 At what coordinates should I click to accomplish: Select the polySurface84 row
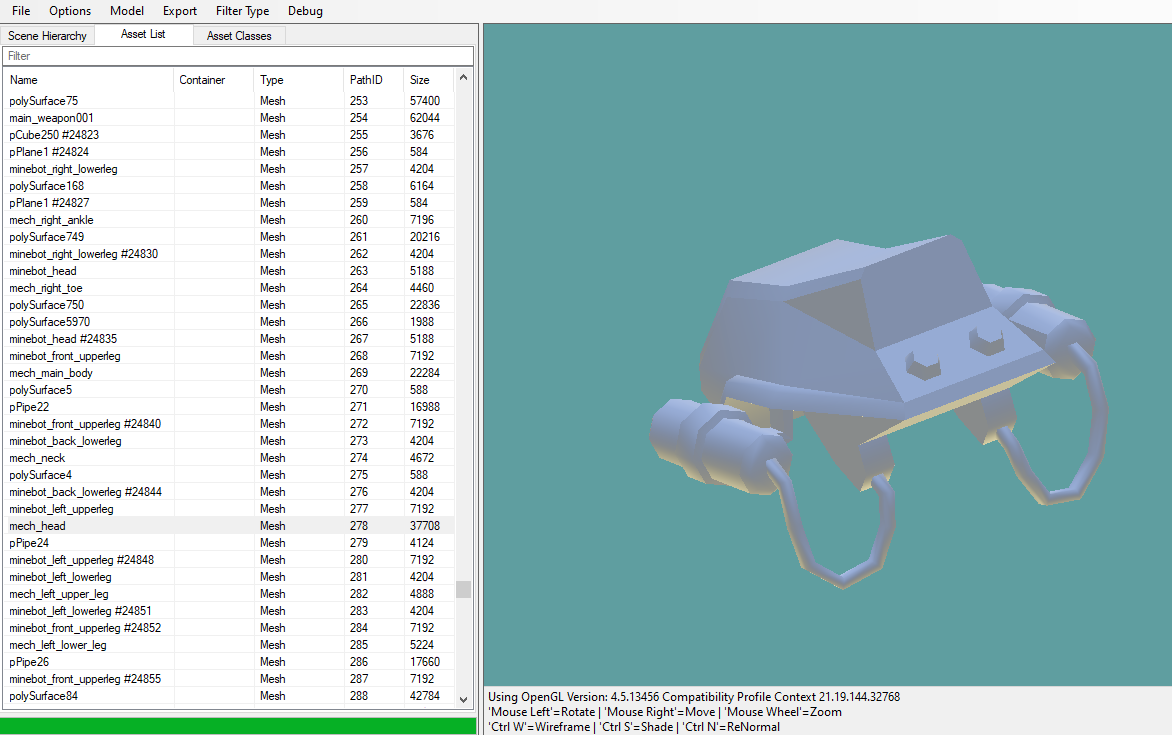click(x=229, y=696)
